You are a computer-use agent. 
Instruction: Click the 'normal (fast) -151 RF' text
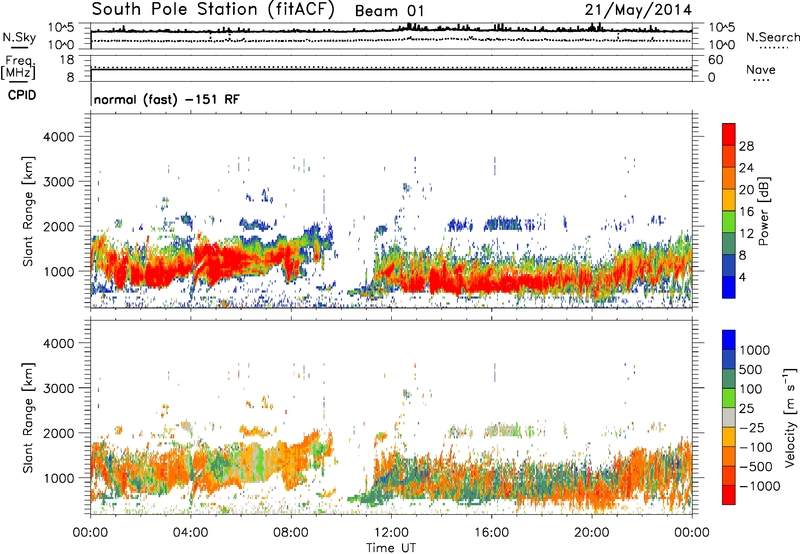(x=166, y=99)
